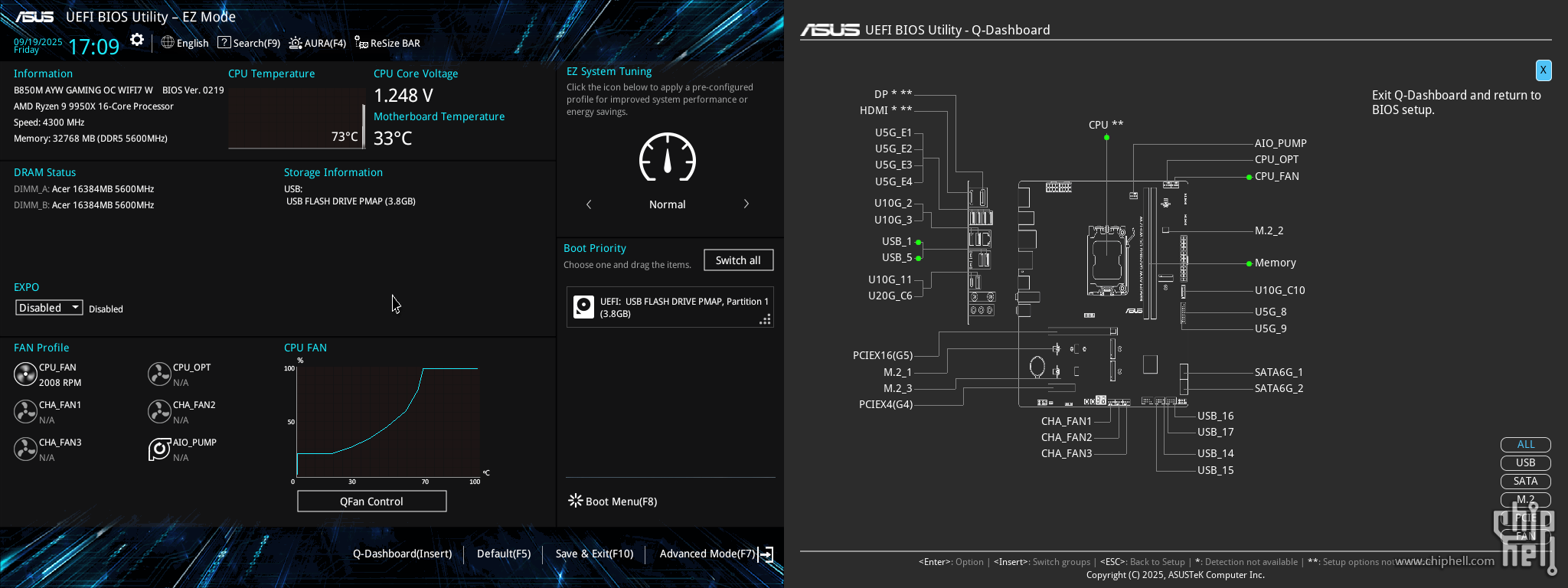
Task: Go to the previous tuning profile with the left chevron
Action: [x=589, y=204]
